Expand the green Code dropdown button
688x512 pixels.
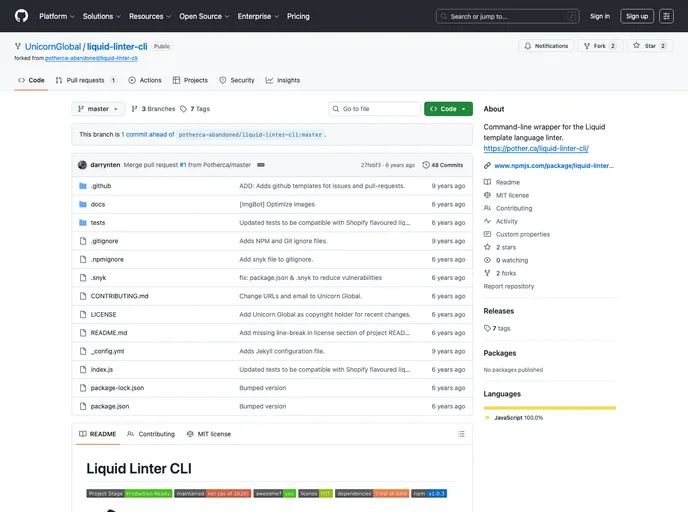point(448,109)
